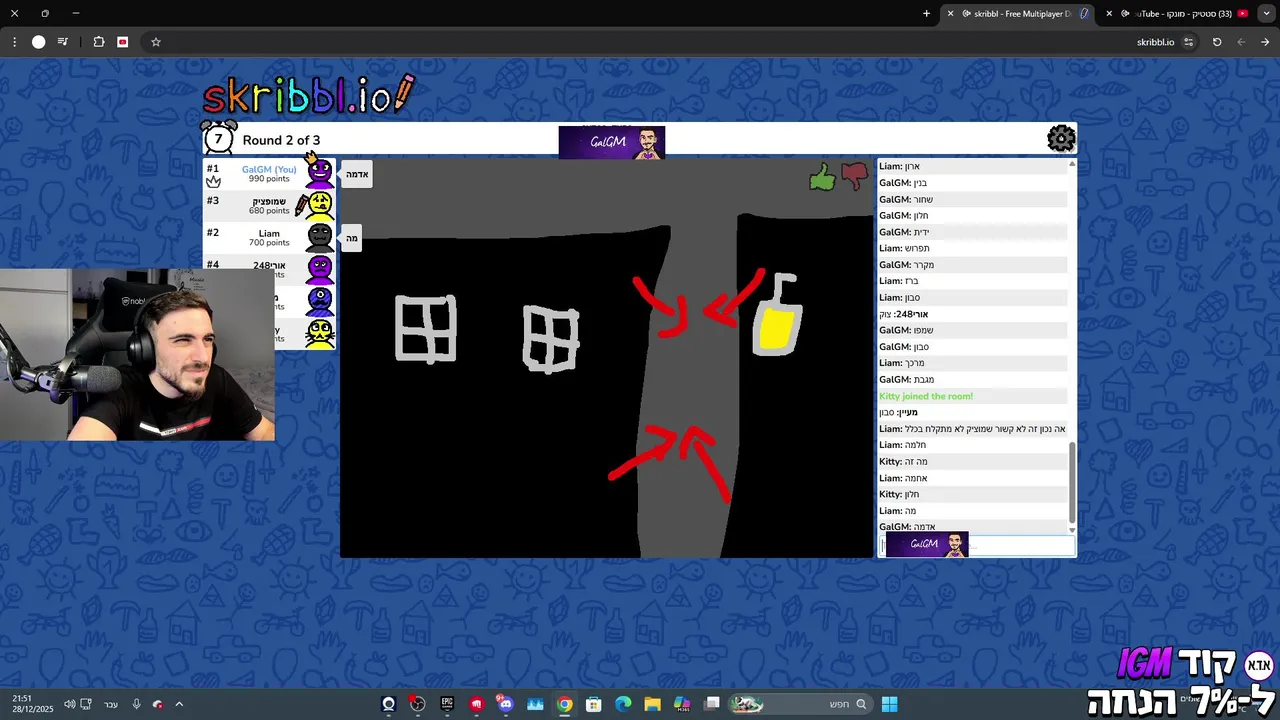1280x720 pixels.
Task: Select player GalGM (You) in the list
Action: point(269,173)
